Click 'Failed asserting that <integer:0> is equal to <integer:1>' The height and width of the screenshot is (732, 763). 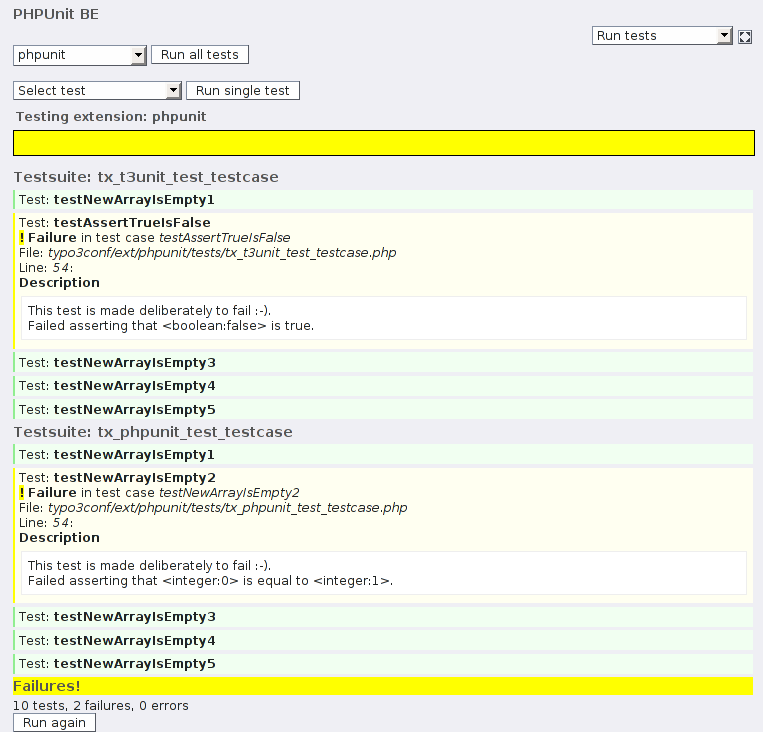pyautogui.click(x=210, y=581)
